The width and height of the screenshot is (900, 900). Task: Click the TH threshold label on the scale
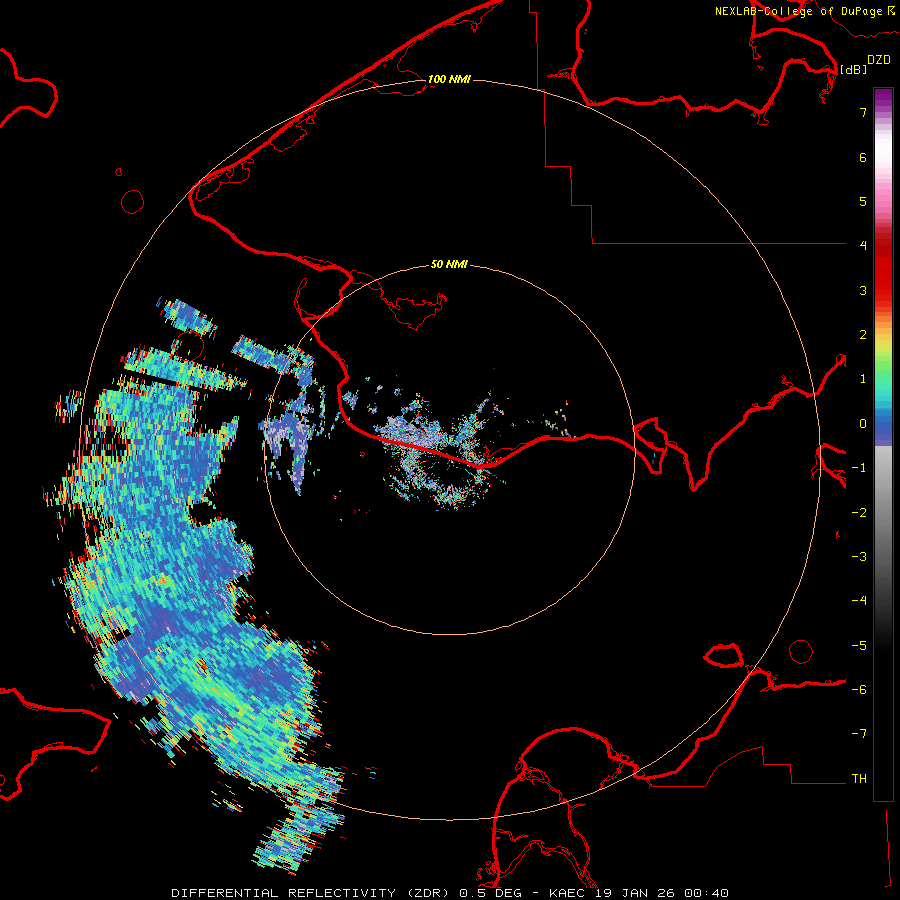pyautogui.click(x=859, y=779)
